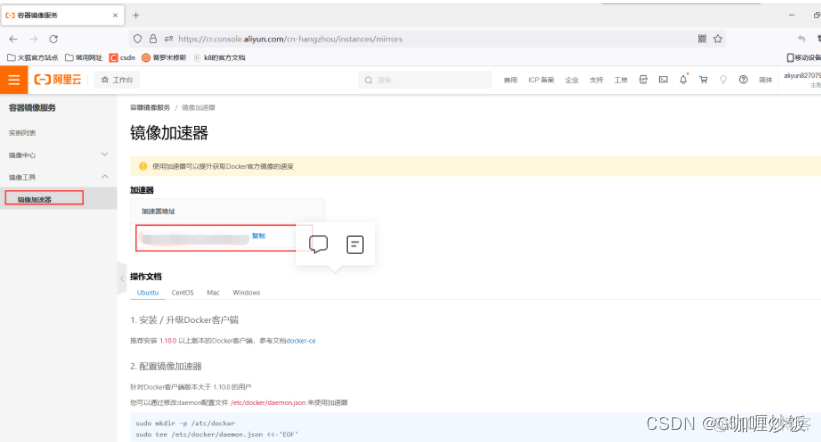
Task: Click 复制 to copy the accelerator address
Action: [259, 236]
